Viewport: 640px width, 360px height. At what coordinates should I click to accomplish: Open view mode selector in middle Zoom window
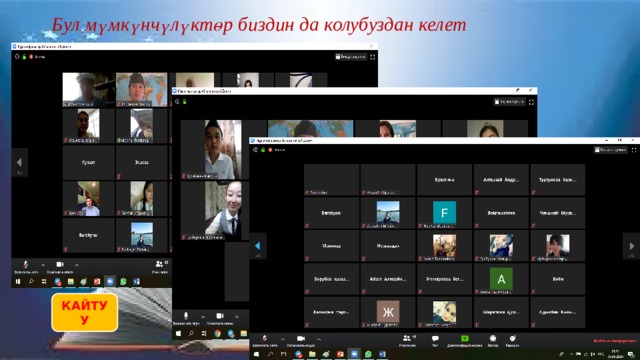(509, 102)
